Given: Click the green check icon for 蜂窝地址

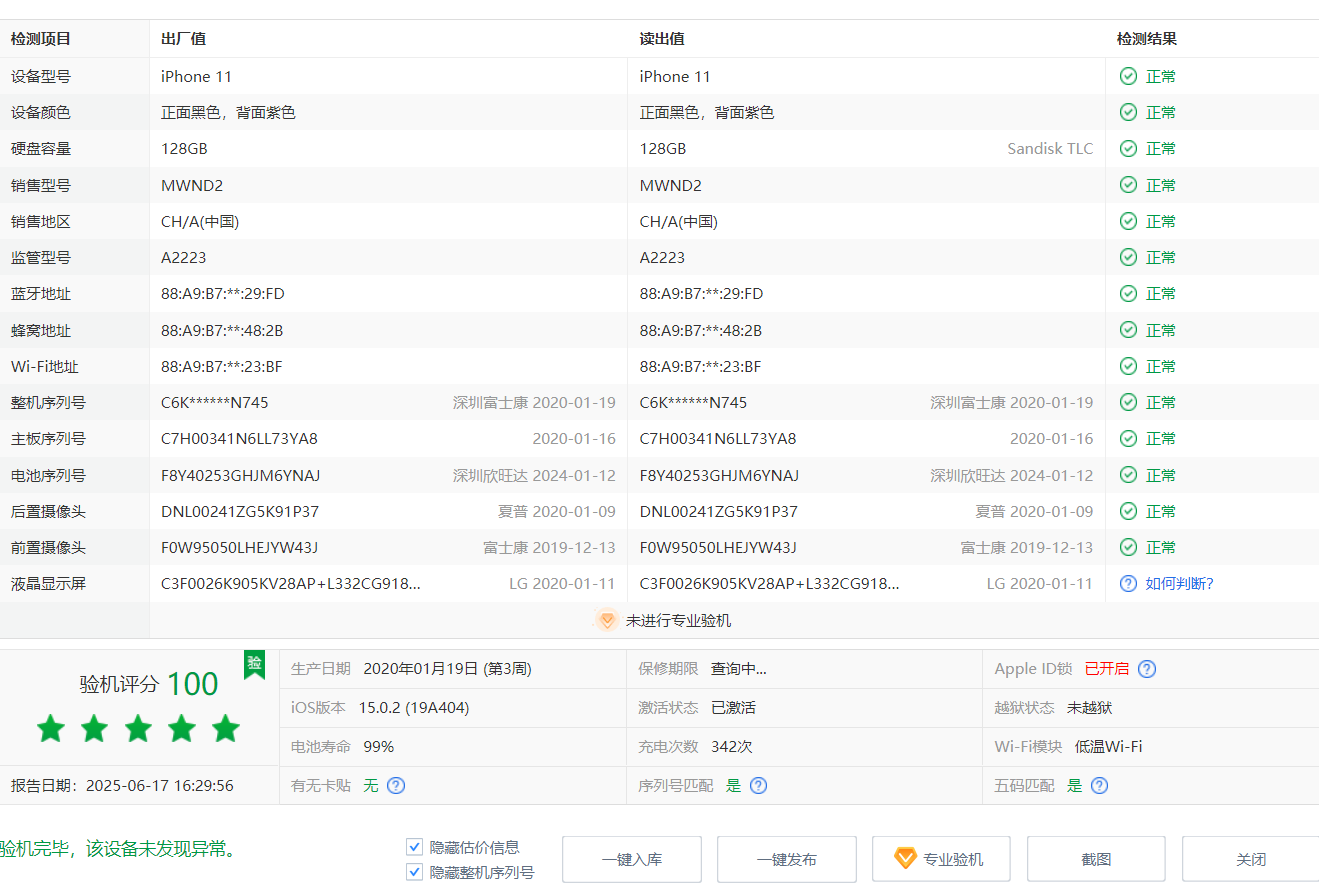Looking at the screenshot, I should click(x=1128, y=330).
